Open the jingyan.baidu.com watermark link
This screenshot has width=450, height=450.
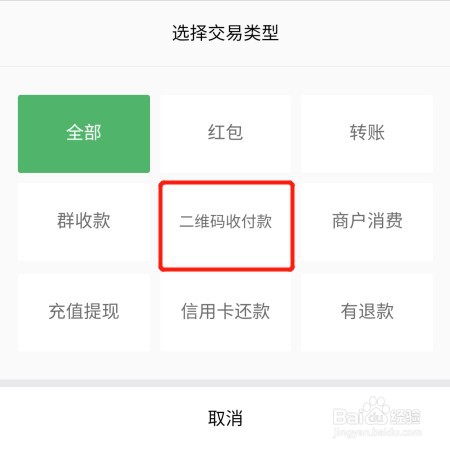377,432
